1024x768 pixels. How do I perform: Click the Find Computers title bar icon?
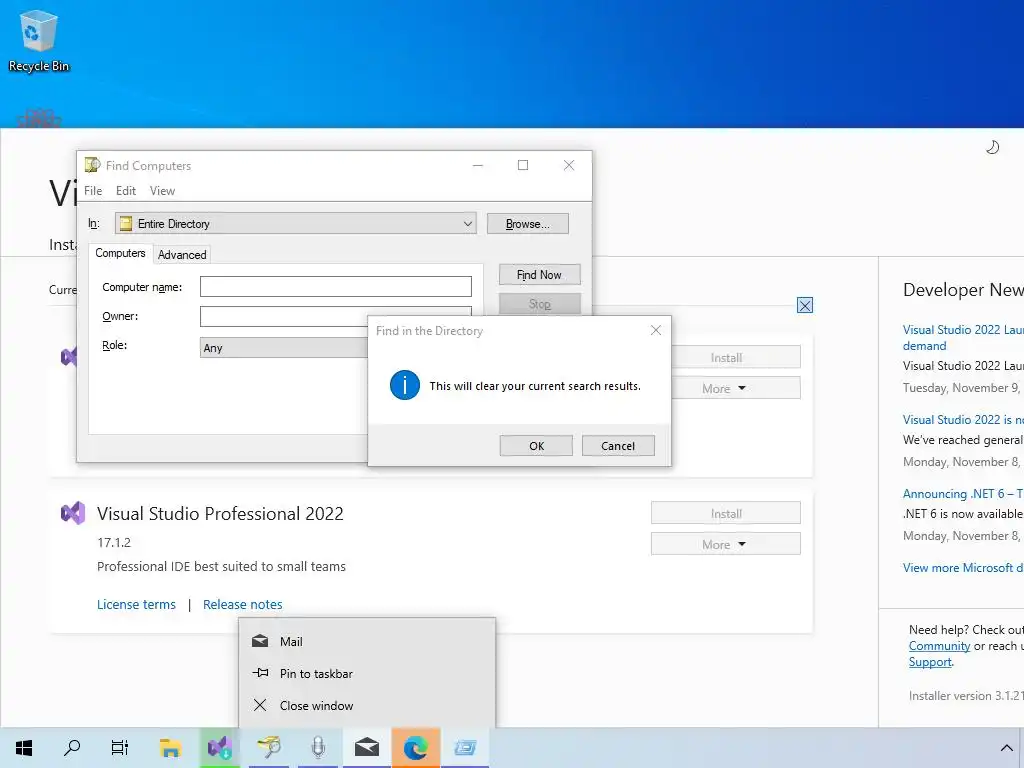point(92,165)
